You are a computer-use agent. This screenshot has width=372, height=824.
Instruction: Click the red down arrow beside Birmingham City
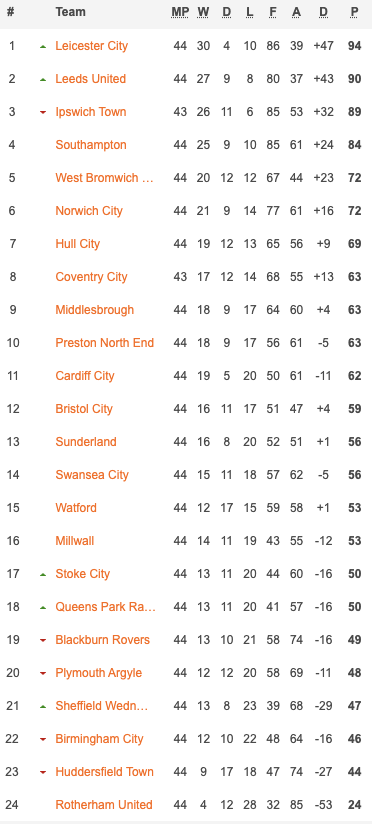(x=43, y=740)
